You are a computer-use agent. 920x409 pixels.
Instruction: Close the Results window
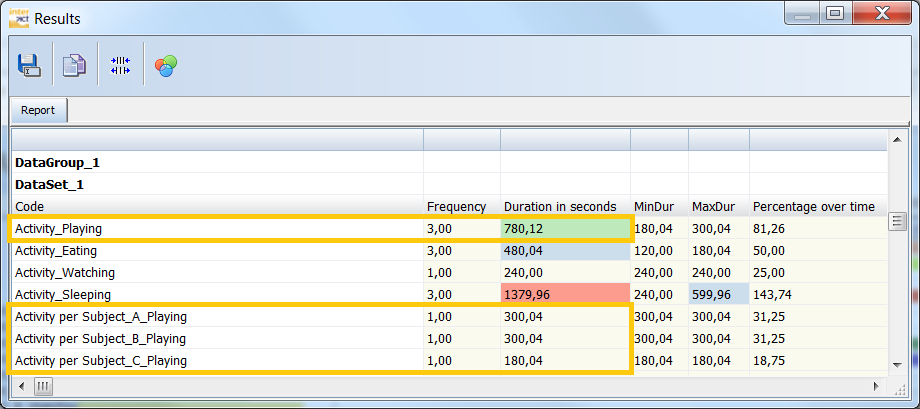(881, 14)
